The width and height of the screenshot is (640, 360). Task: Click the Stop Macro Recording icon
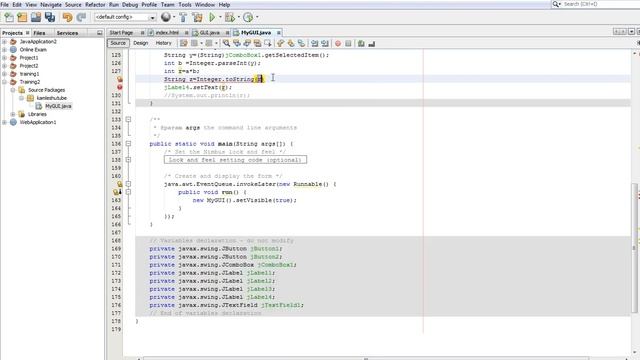348,43
